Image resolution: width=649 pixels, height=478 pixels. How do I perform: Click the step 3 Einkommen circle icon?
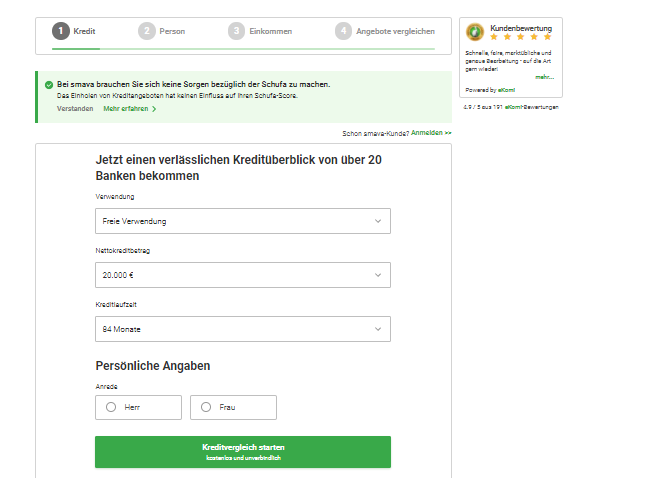(x=236, y=31)
